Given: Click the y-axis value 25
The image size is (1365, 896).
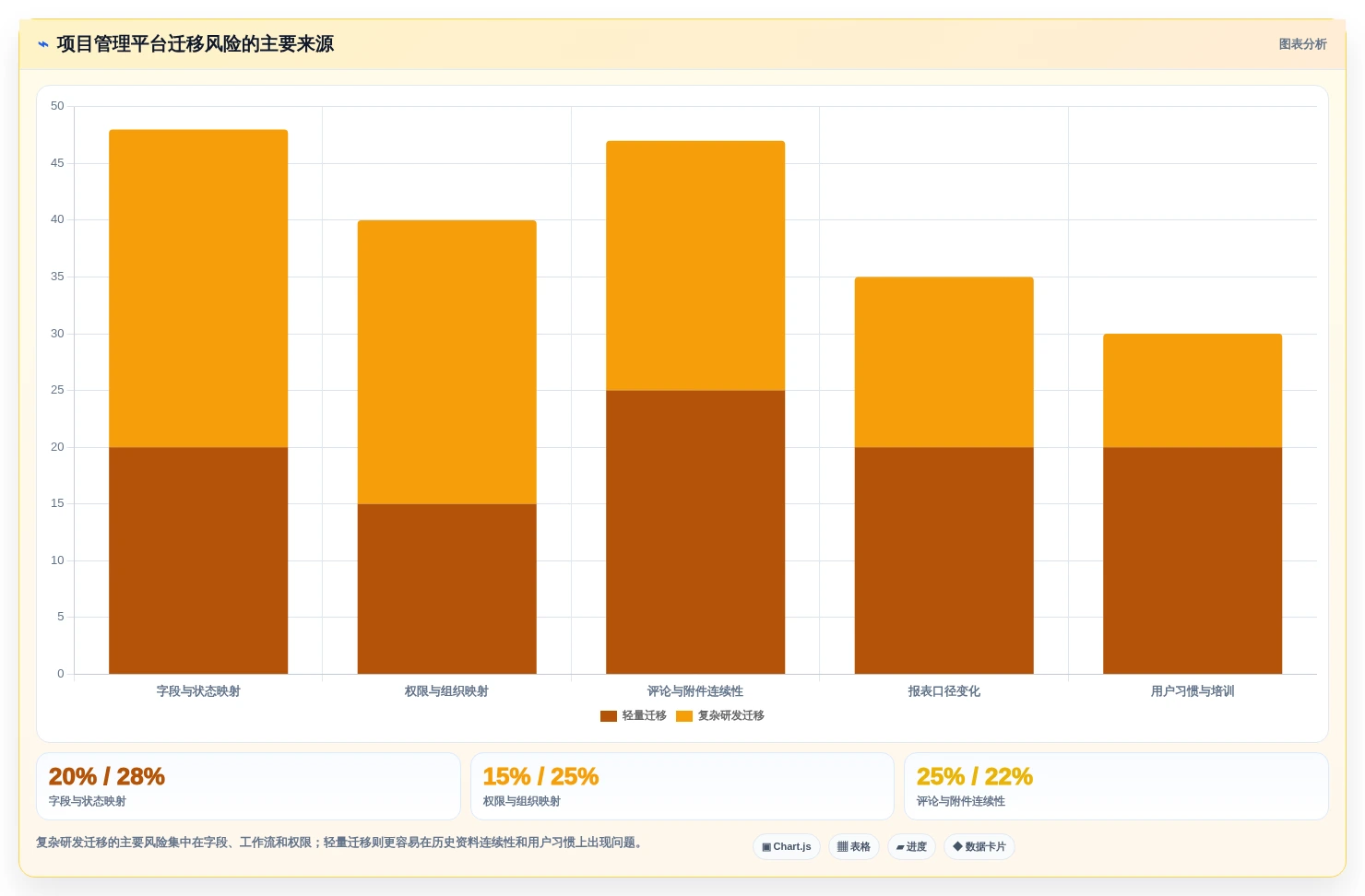Looking at the screenshot, I should pyautogui.click(x=57, y=390).
